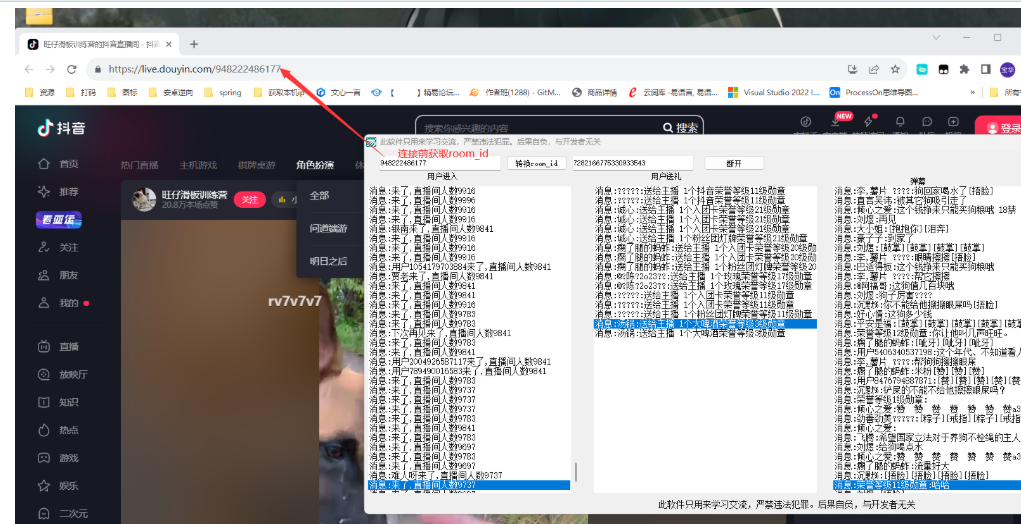Image resolution: width=1021 pixels, height=524 pixels.
Task: Click the 抖音 logo
Action: click(x=61, y=128)
